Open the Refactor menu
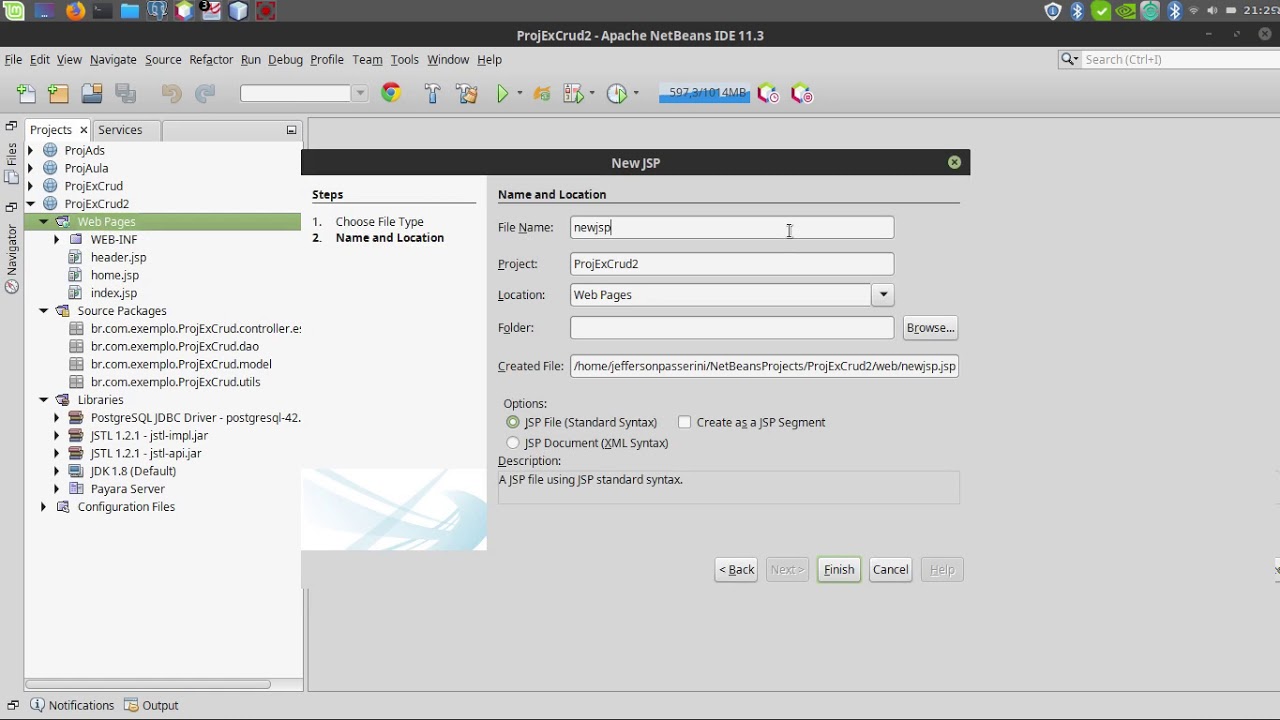Viewport: 1280px width, 720px height. pyautogui.click(x=211, y=59)
